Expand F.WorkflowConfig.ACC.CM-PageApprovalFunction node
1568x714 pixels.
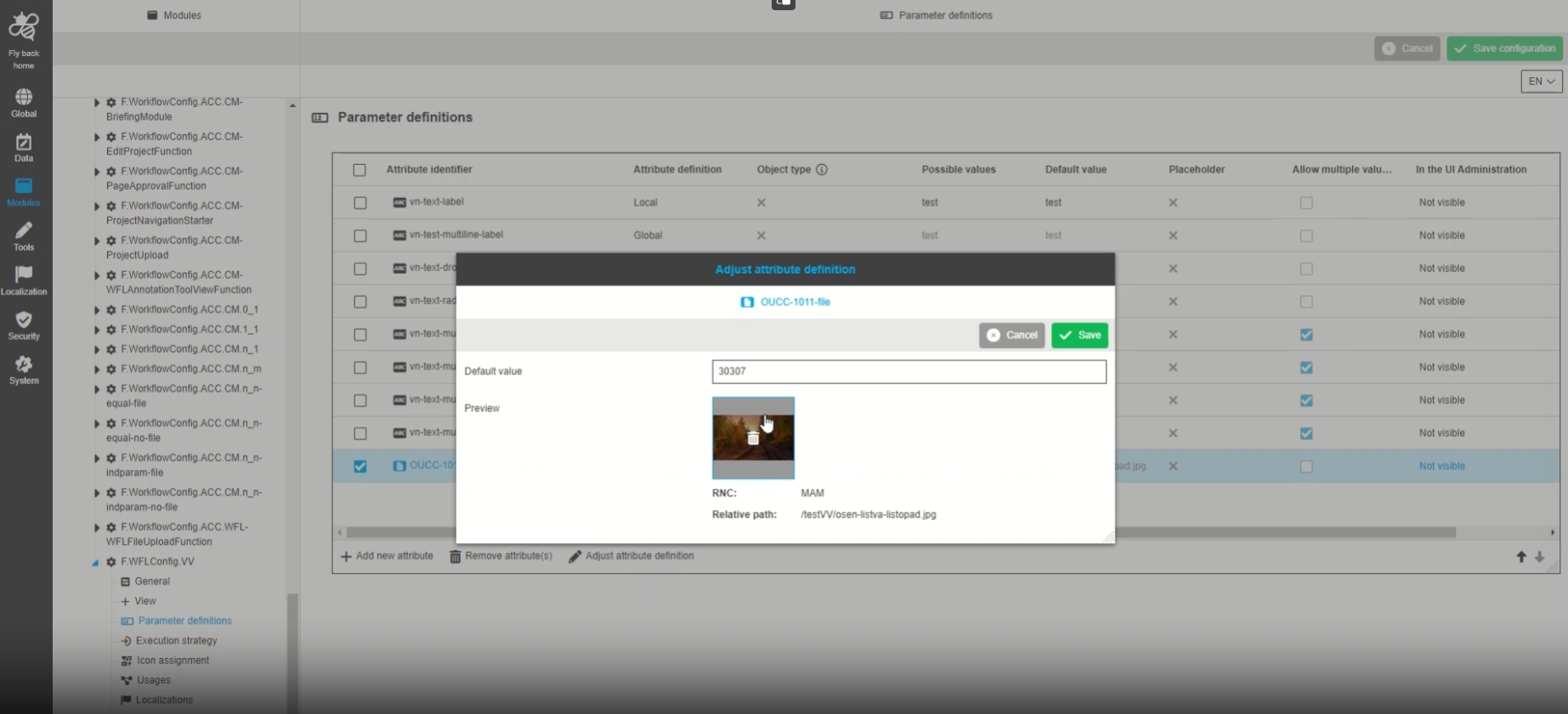coord(97,172)
